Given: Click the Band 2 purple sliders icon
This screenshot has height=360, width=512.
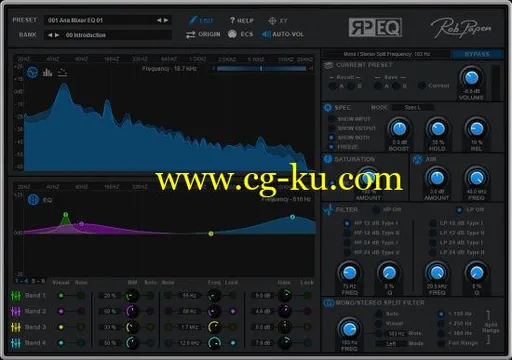Looking at the screenshot, I should click(x=16, y=311).
